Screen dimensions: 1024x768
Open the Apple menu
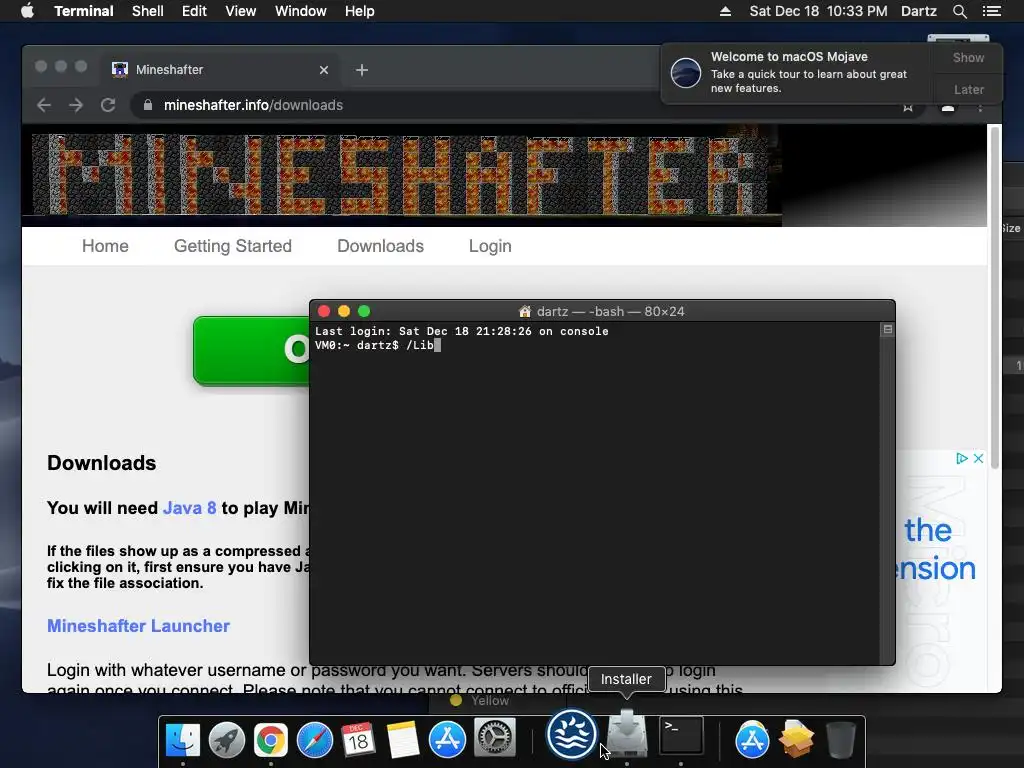(x=27, y=11)
